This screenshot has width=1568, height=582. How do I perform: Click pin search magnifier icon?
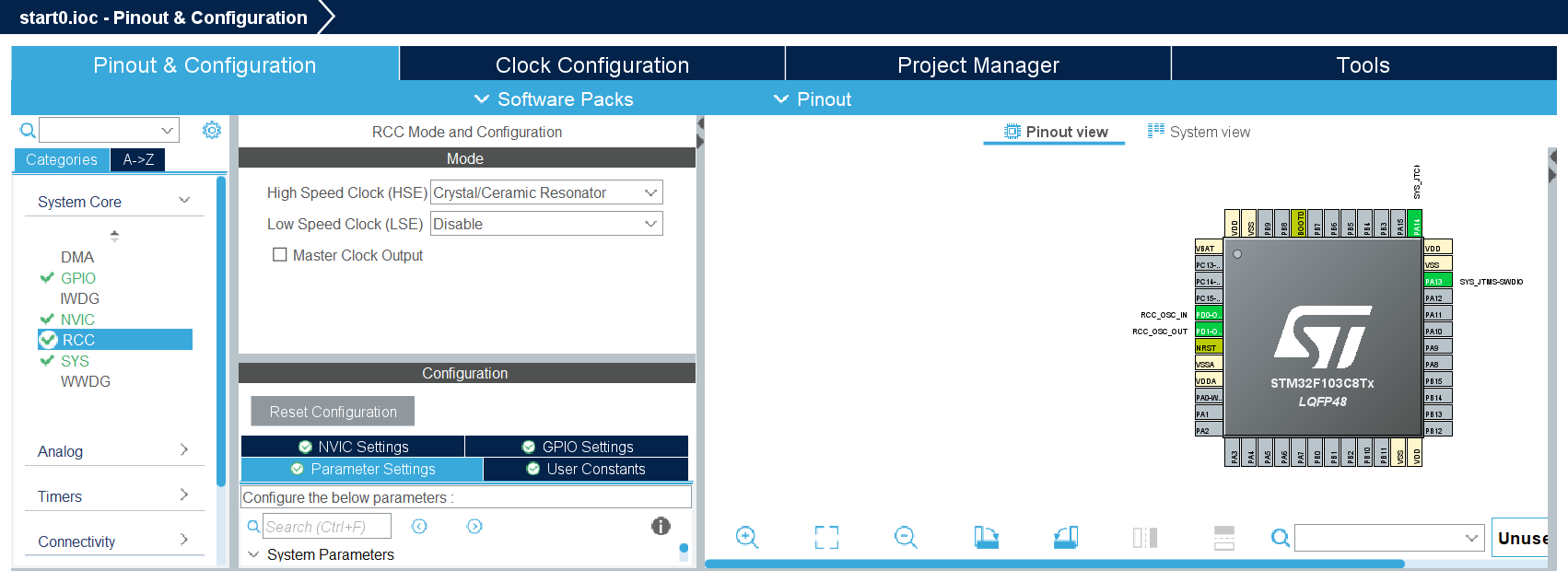1281,538
